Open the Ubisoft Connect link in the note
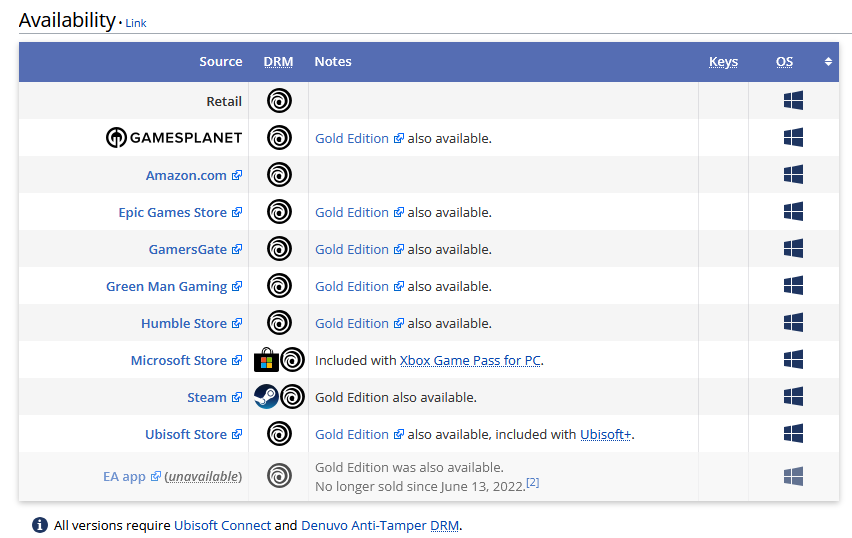Viewport: 852px width, 538px height. 222,526
